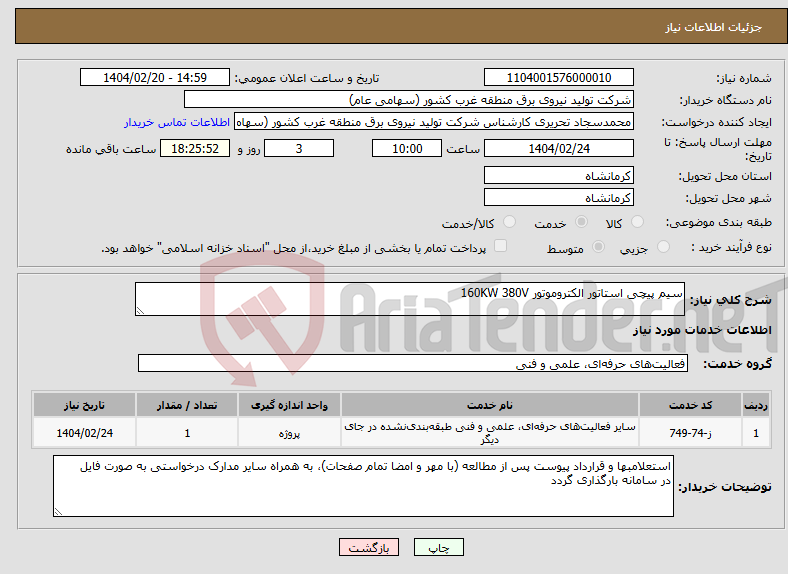788x574 pixels.
Task: Click the remaining time field 18:25:52
Action: (x=195, y=148)
